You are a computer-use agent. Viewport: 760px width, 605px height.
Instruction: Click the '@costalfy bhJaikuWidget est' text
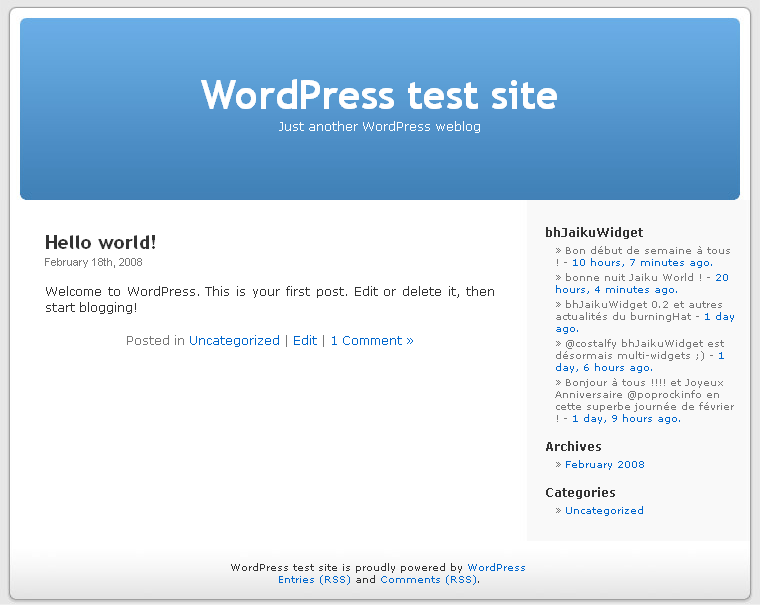coord(645,343)
